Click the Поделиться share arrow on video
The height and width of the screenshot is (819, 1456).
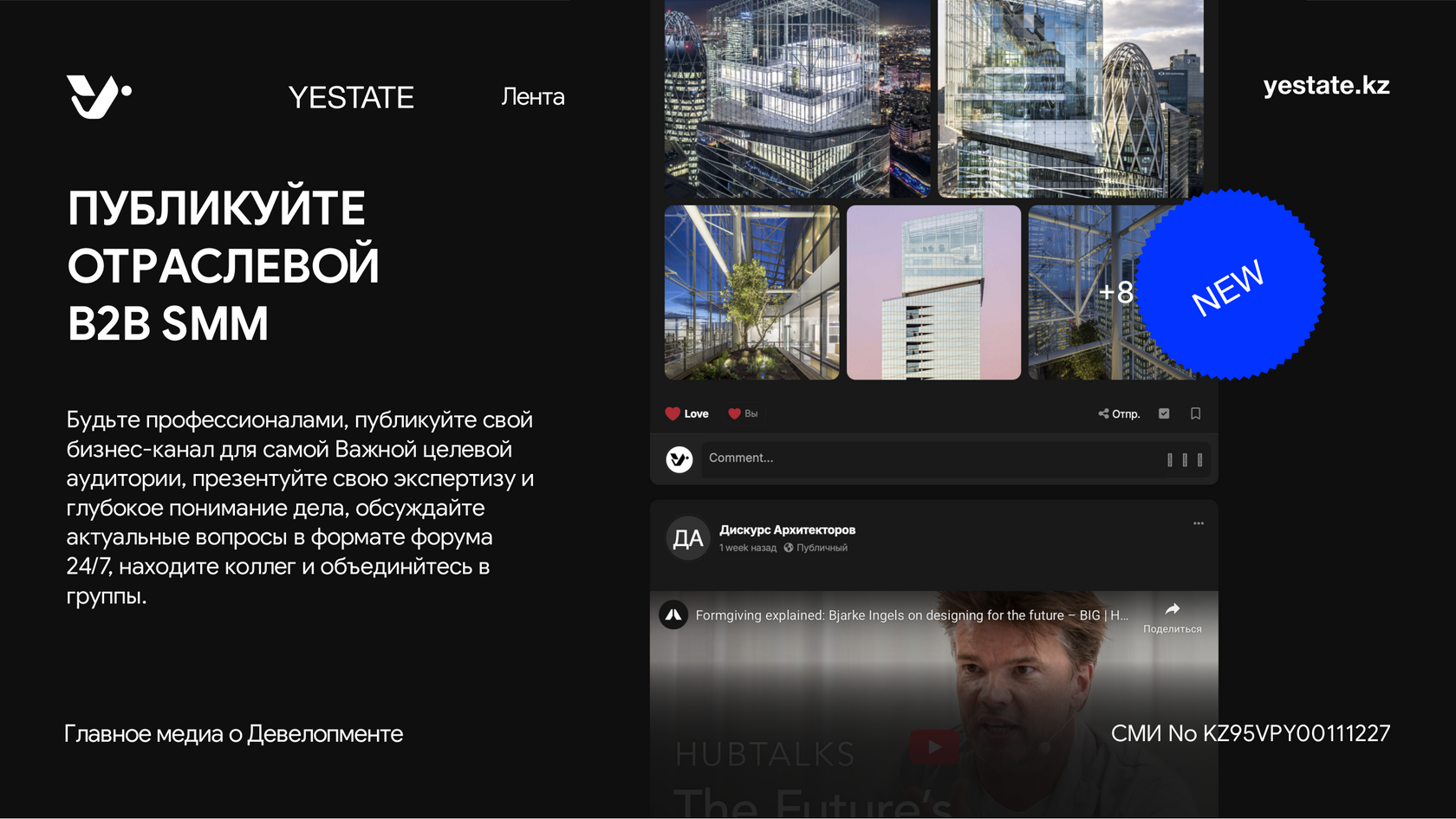[x=1172, y=617]
